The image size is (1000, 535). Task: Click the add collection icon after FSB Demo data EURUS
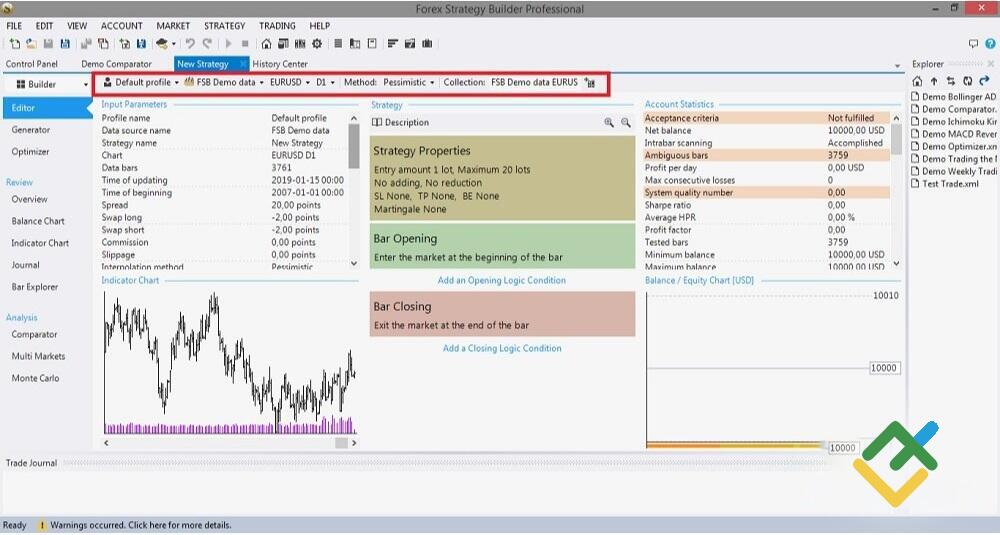(590, 83)
